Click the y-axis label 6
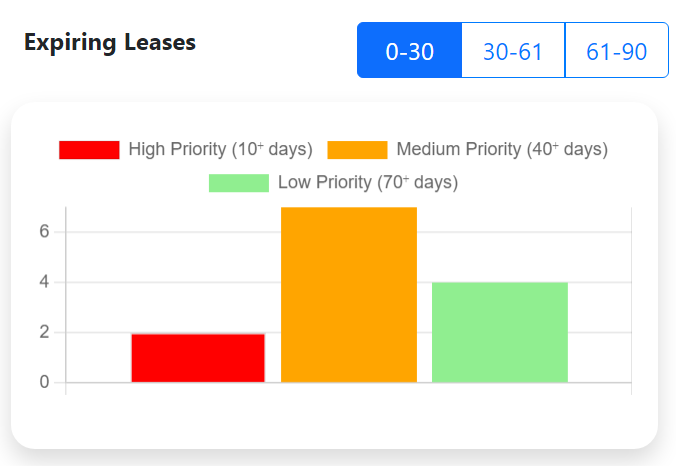The width and height of the screenshot is (676, 466). tap(44, 232)
